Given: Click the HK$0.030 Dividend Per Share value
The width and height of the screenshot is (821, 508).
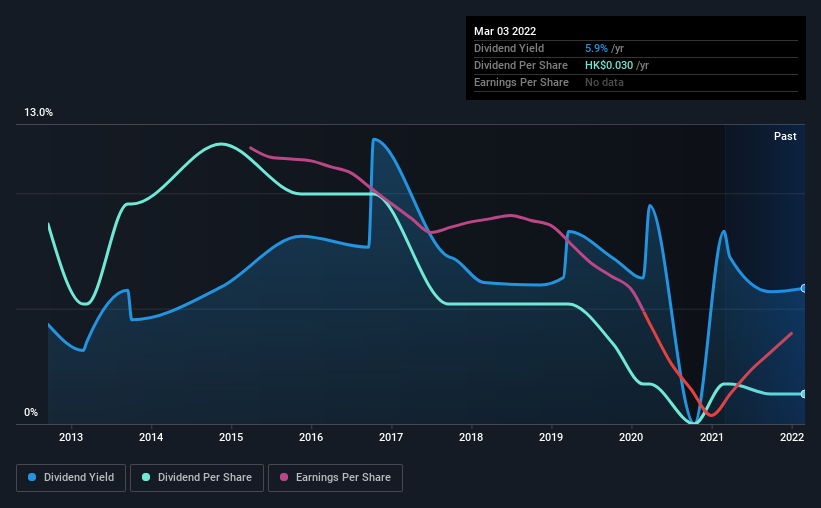Looking at the screenshot, I should point(609,65).
